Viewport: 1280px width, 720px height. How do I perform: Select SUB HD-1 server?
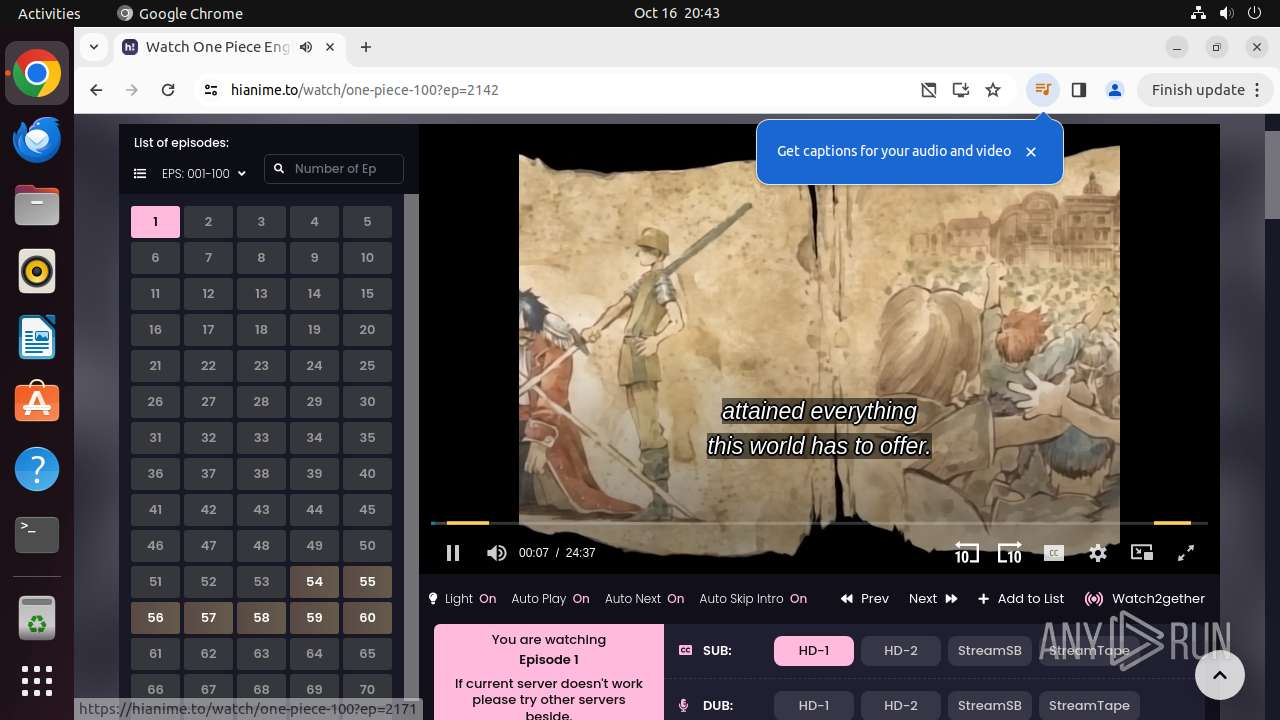814,651
